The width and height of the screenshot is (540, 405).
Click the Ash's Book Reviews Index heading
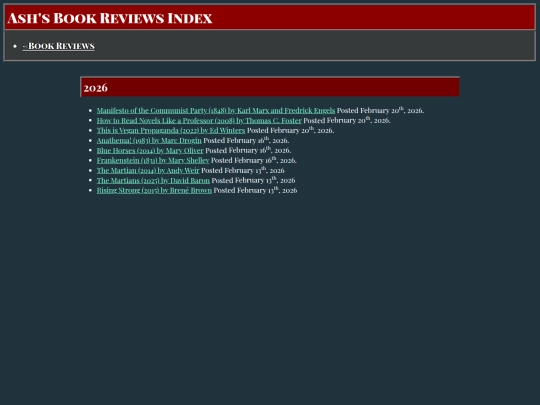coord(110,18)
